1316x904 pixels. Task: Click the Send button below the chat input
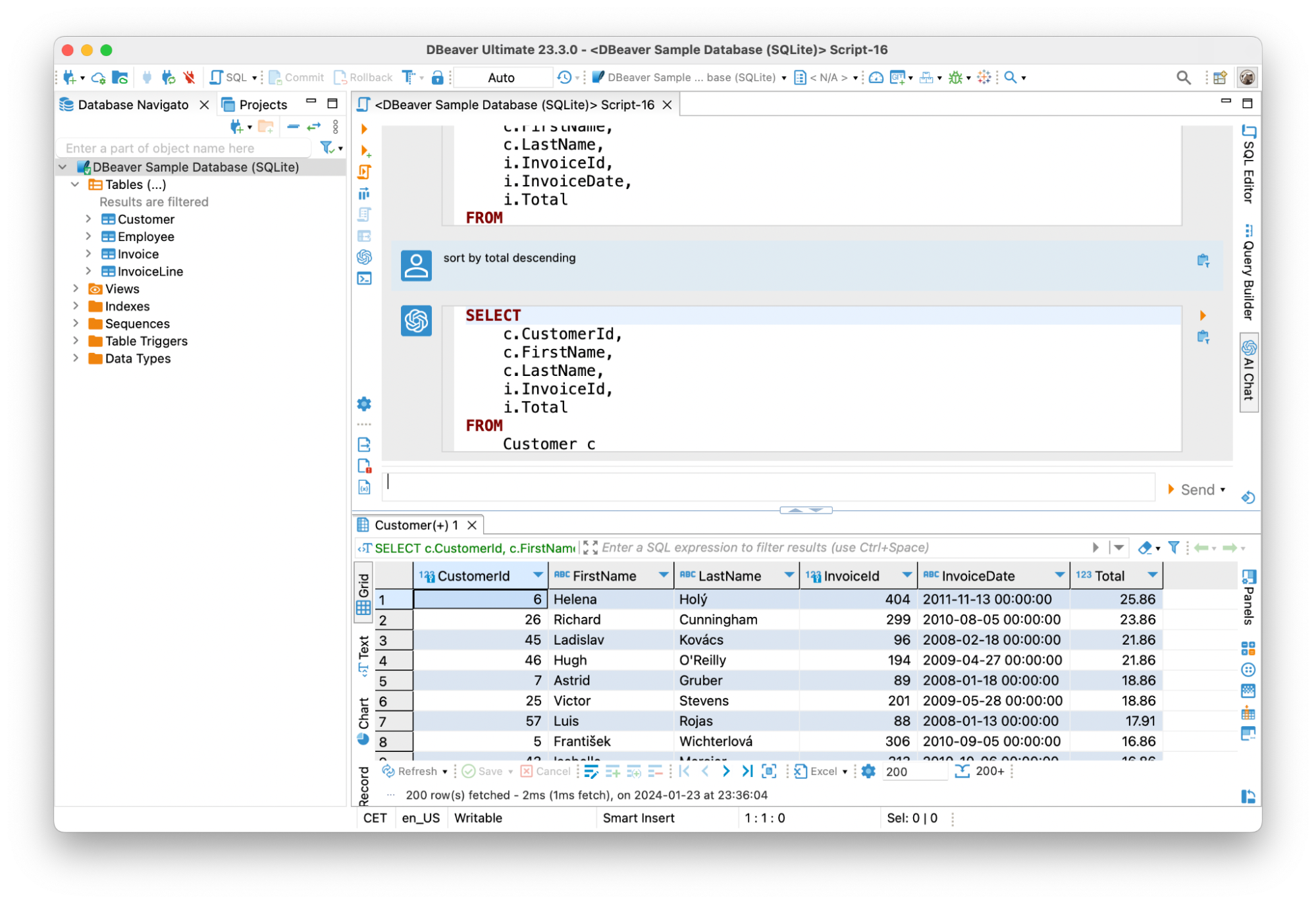pos(1197,489)
